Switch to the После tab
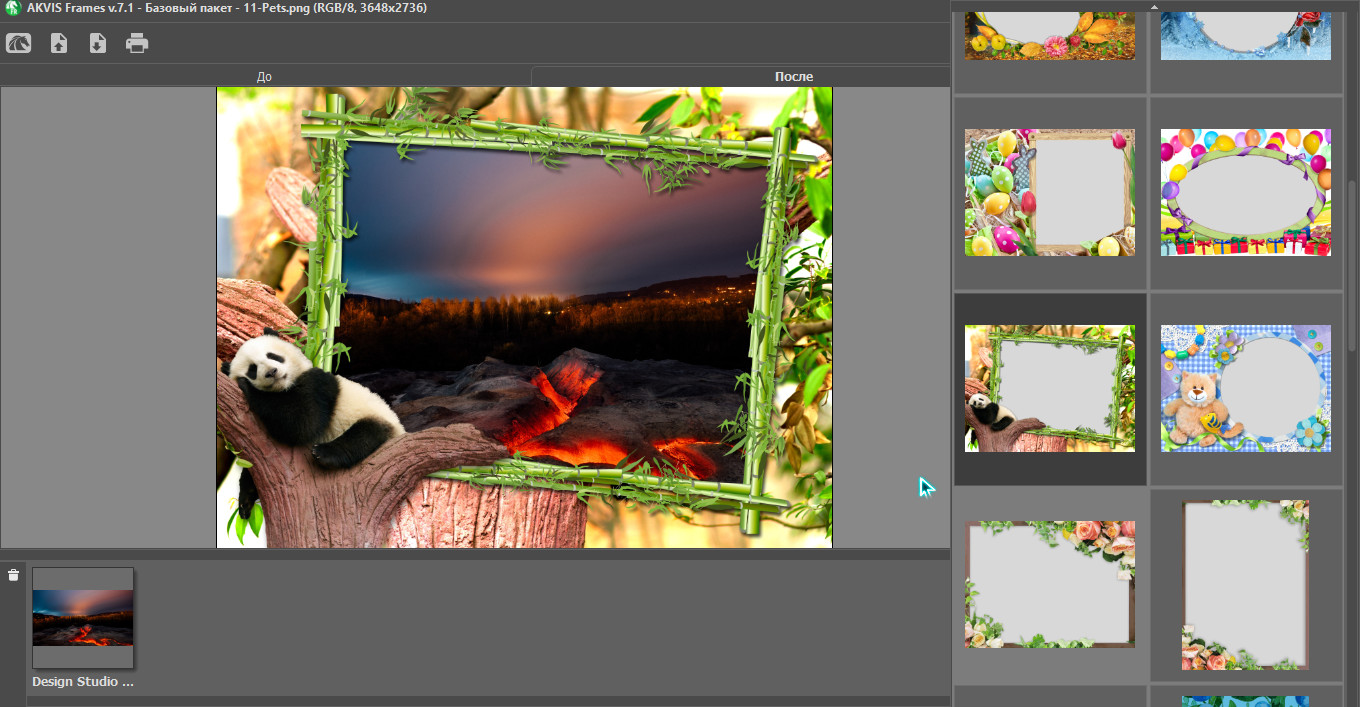This screenshot has height=707, width=1360. [793, 77]
